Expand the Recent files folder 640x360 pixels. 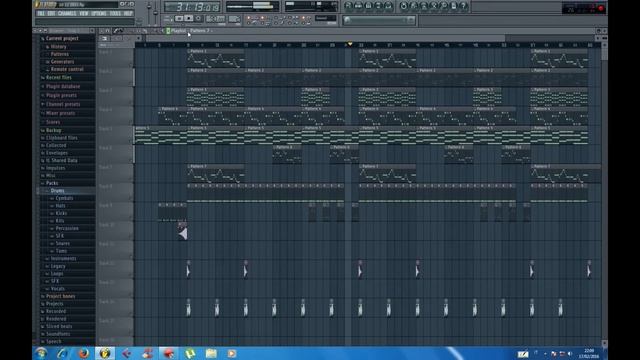[58, 78]
